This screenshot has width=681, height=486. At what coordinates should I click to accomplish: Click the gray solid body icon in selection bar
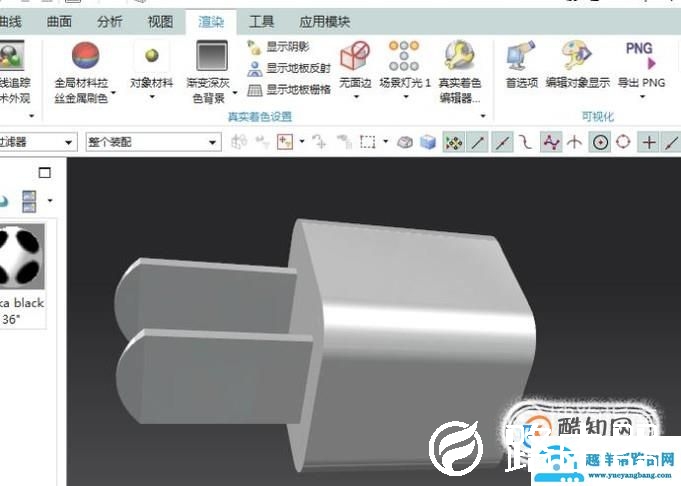coord(405,142)
